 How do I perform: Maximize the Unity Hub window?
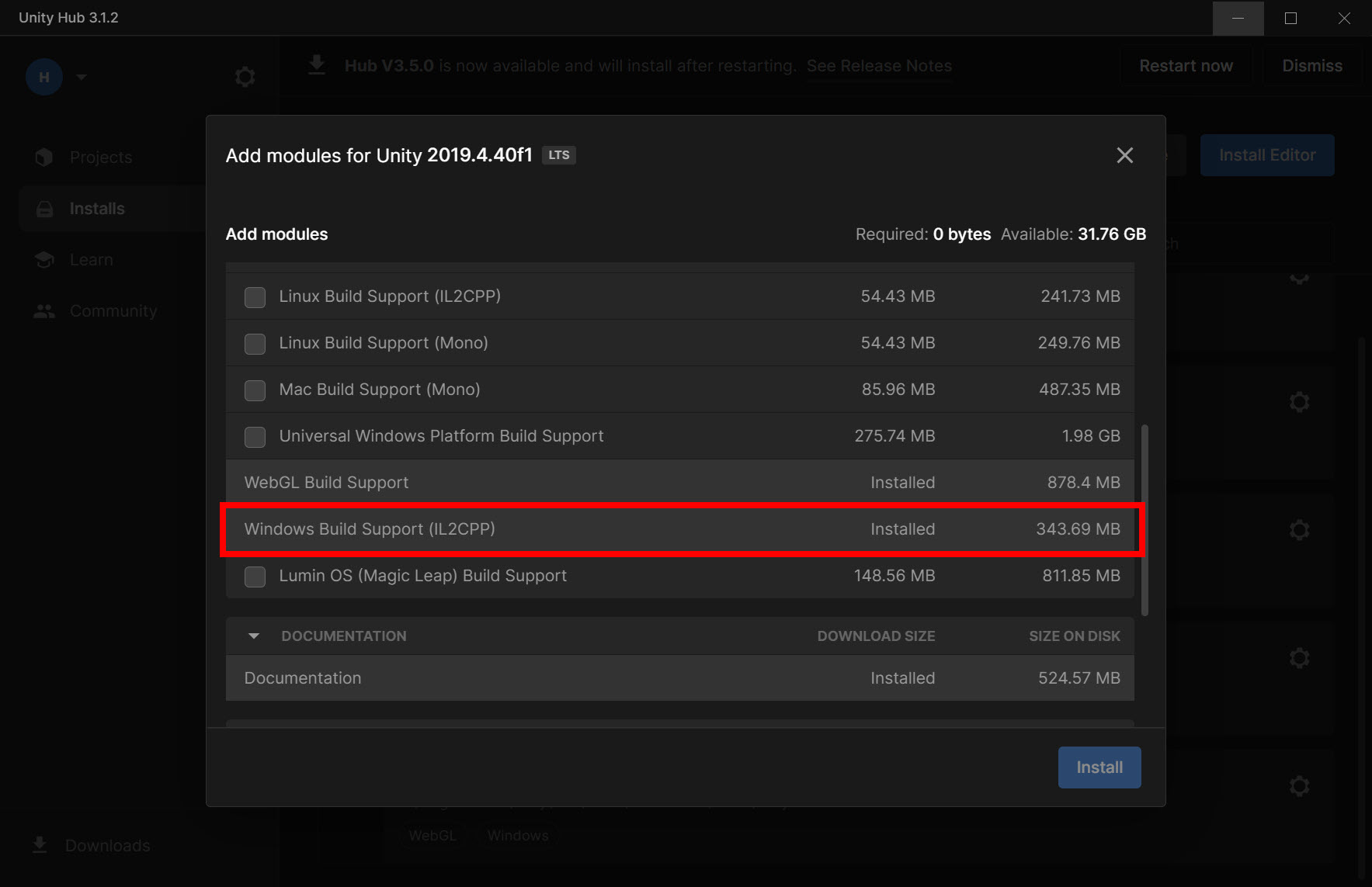pyautogui.click(x=1290, y=18)
